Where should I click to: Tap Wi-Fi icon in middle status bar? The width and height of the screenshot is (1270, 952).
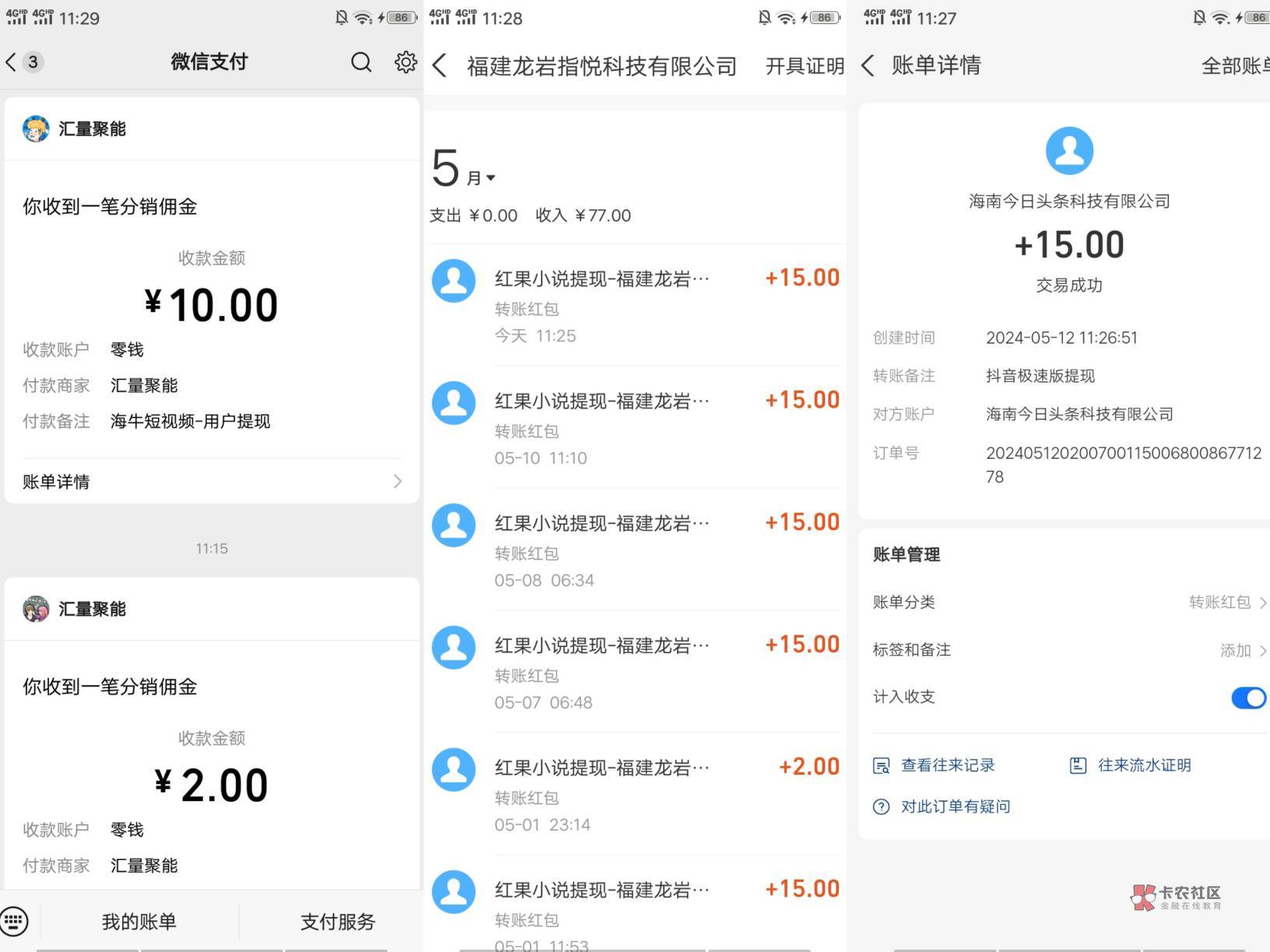point(786,18)
